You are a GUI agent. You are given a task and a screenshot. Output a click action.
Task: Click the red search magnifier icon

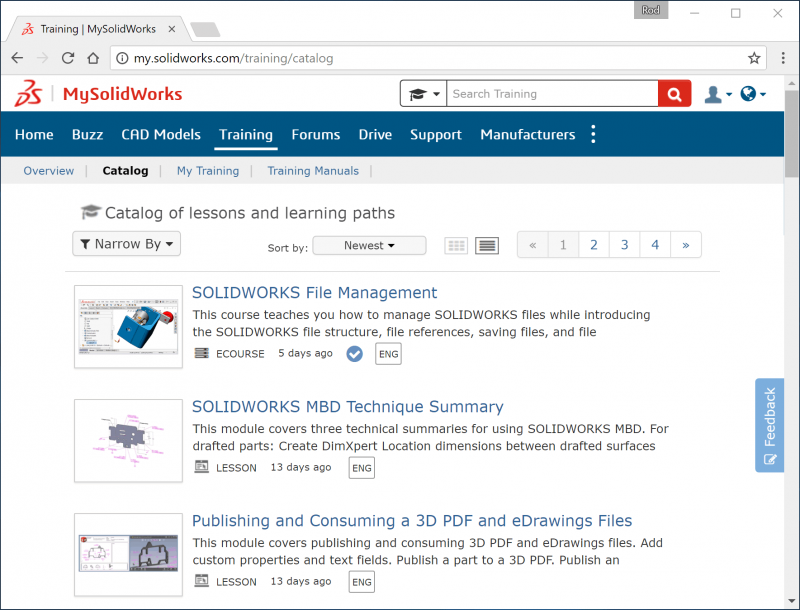673,93
